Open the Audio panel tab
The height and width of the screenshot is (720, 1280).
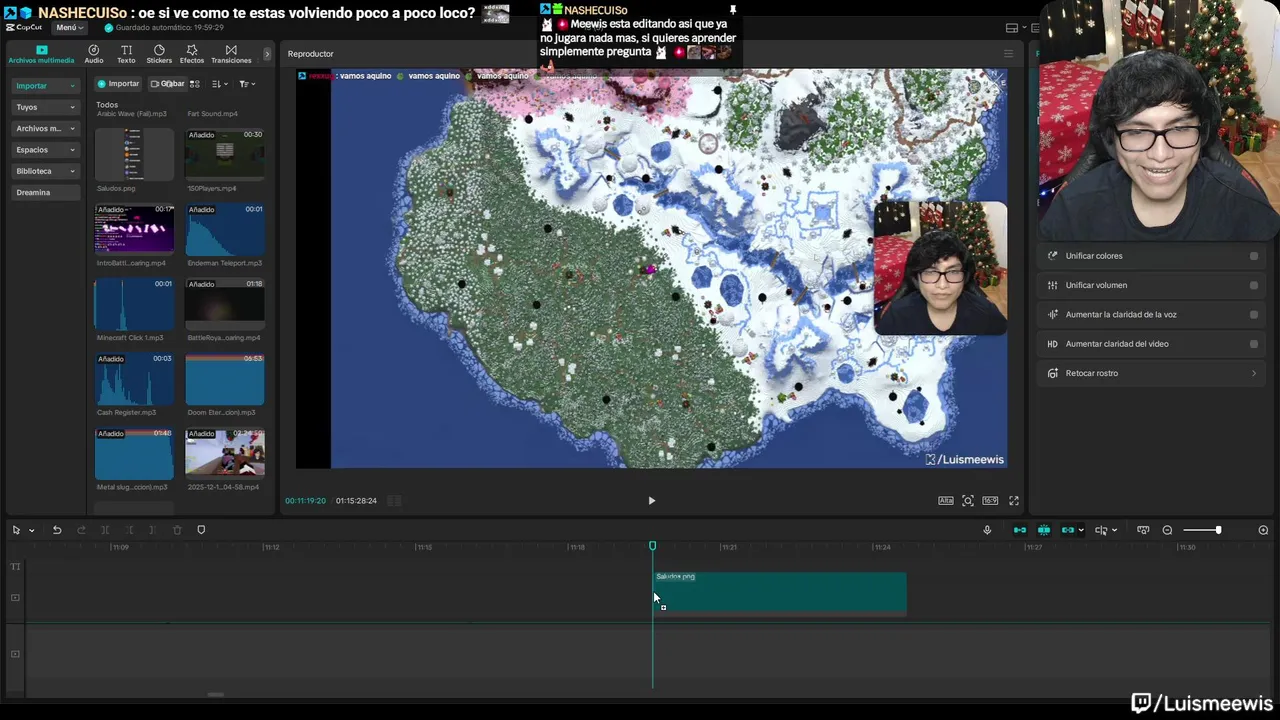[x=93, y=54]
